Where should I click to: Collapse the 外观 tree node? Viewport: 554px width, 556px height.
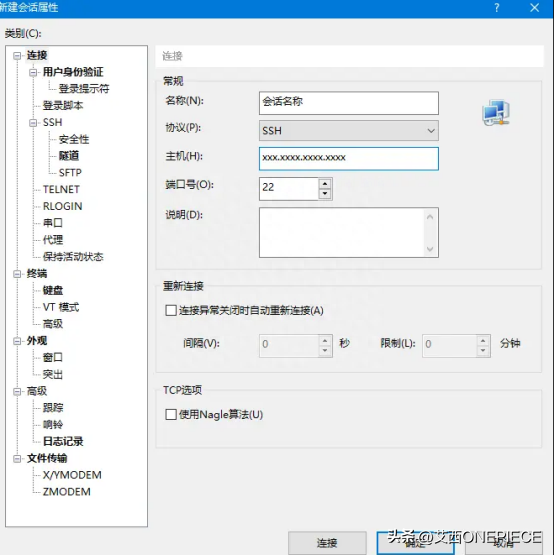pos(17,341)
